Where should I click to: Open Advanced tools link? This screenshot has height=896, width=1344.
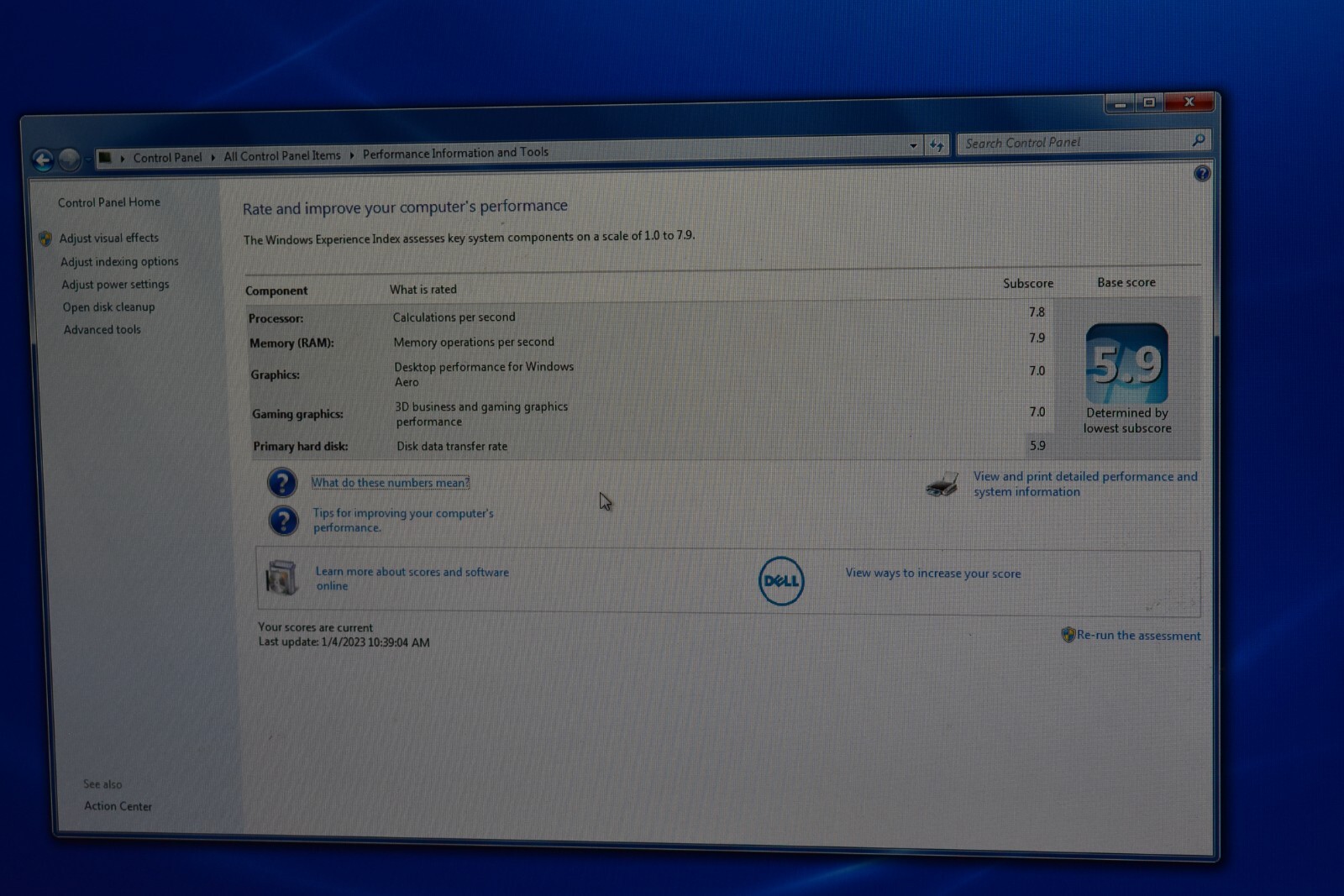click(102, 330)
